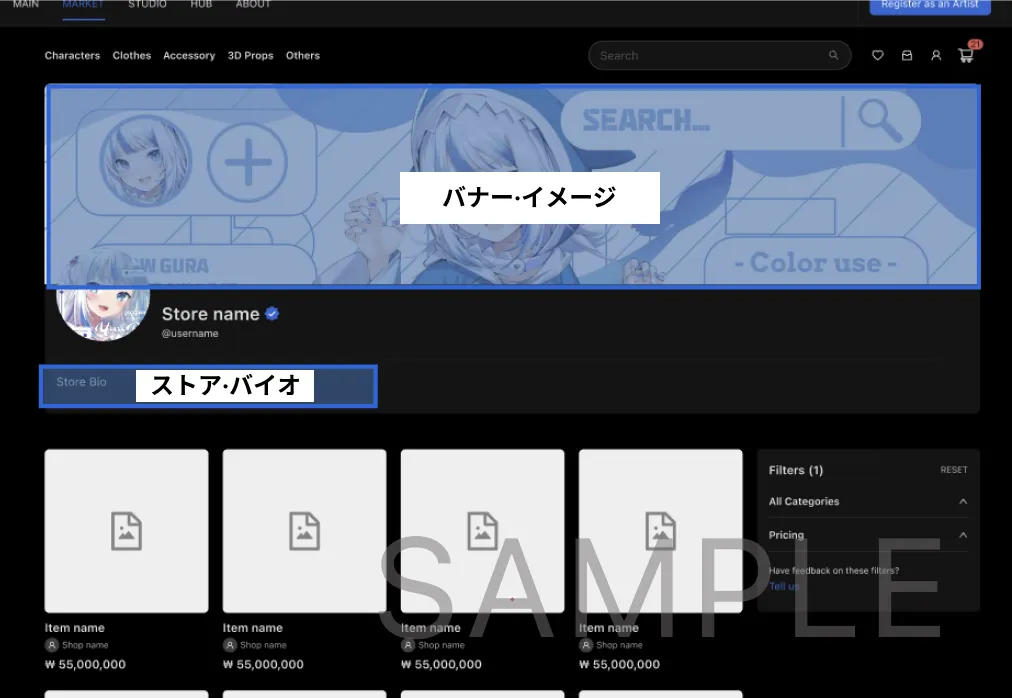Image resolution: width=1012 pixels, height=698 pixels.
Task: Open the Characters category
Action: (72, 56)
